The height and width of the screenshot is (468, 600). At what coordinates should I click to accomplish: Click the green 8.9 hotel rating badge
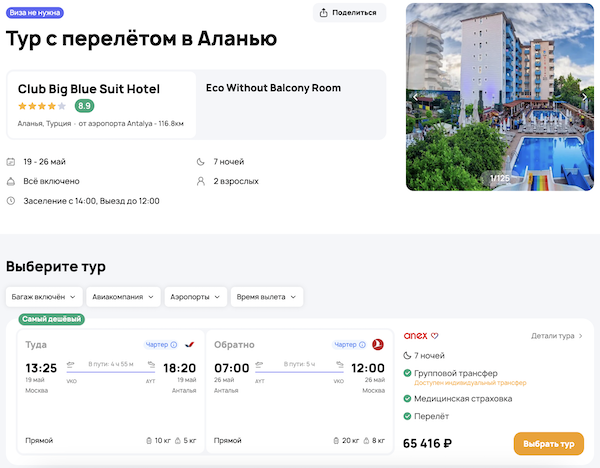point(84,105)
